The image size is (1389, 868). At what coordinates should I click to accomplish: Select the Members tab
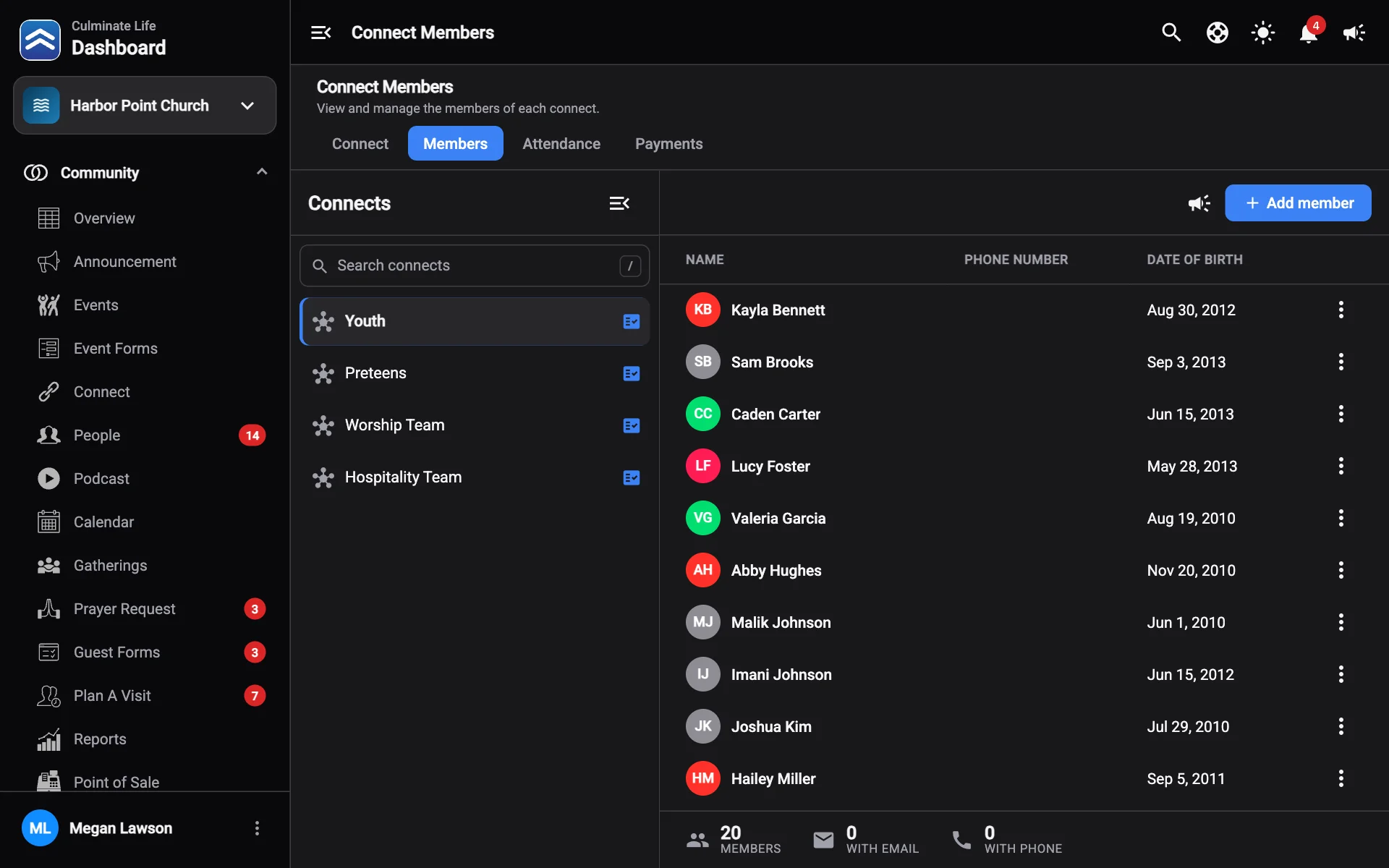click(x=455, y=143)
